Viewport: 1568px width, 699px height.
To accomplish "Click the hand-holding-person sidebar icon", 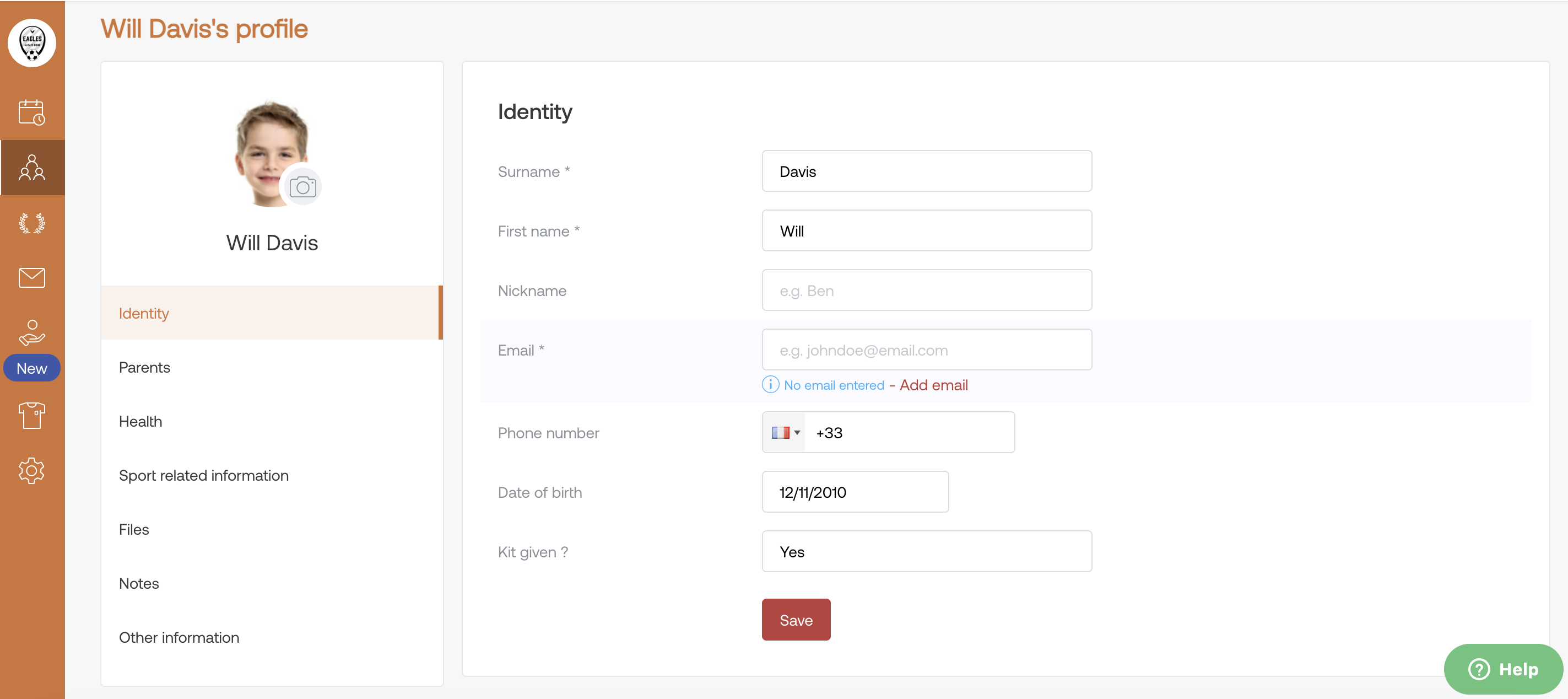I will (x=31, y=333).
